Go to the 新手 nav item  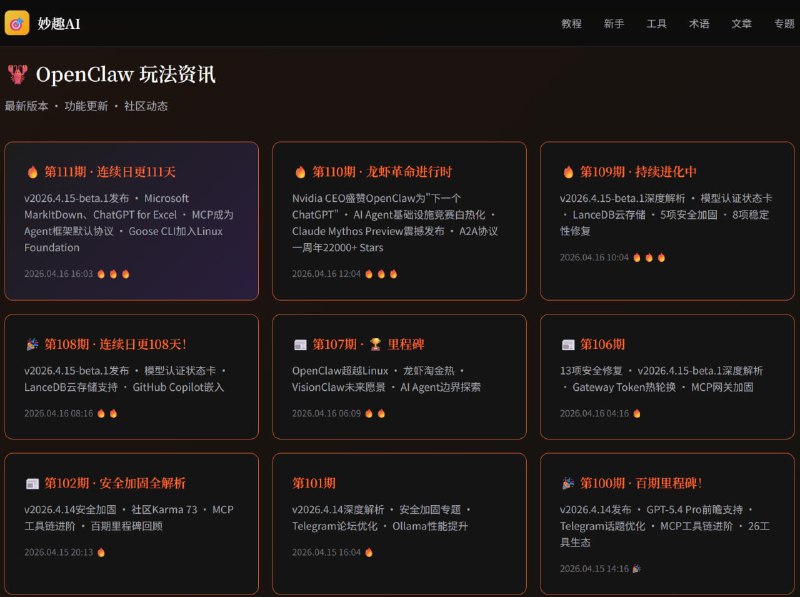614,23
